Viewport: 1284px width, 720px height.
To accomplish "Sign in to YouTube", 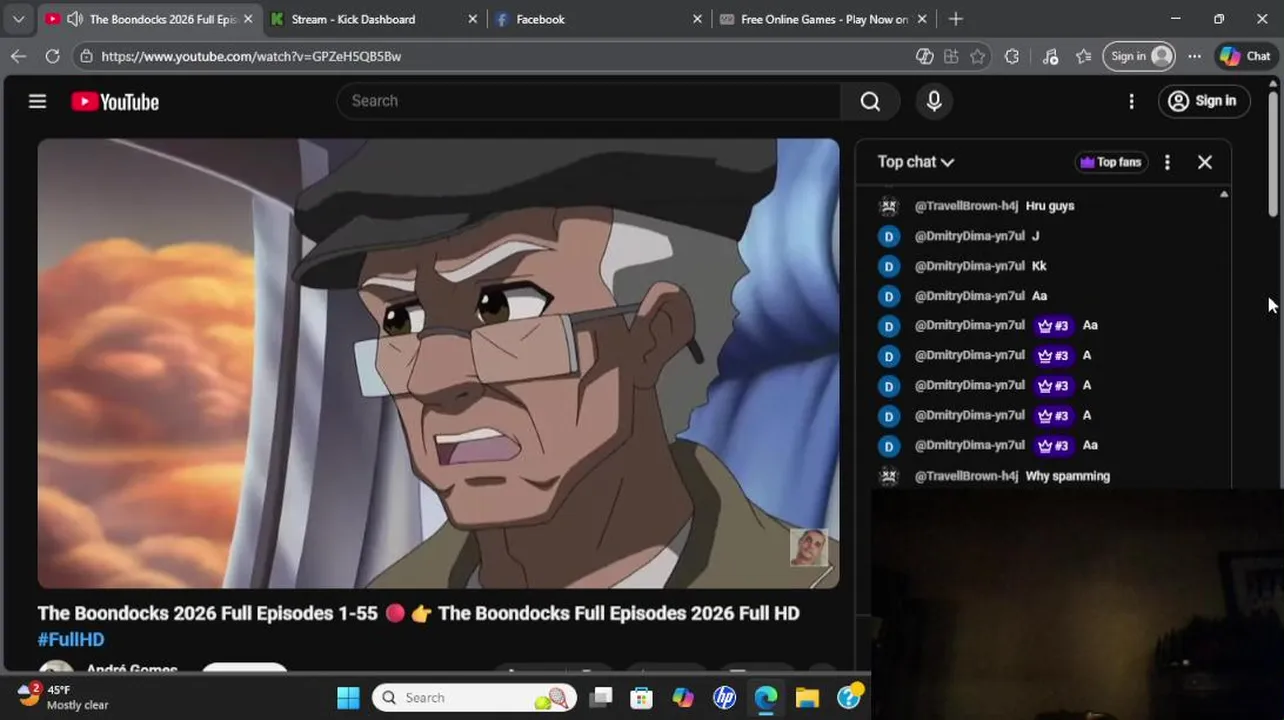I will 1203,101.
